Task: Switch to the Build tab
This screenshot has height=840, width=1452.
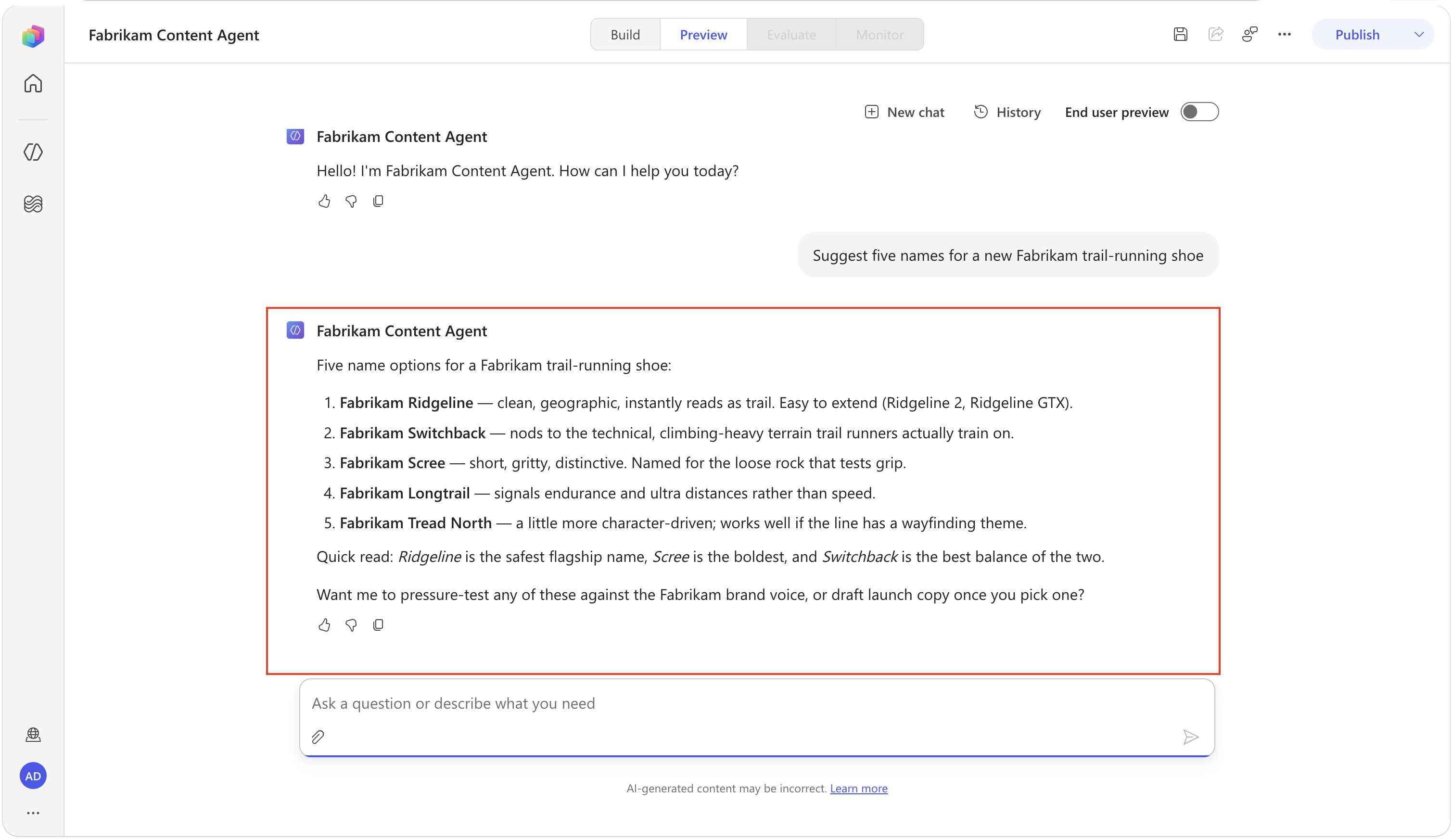Action: [625, 35]
